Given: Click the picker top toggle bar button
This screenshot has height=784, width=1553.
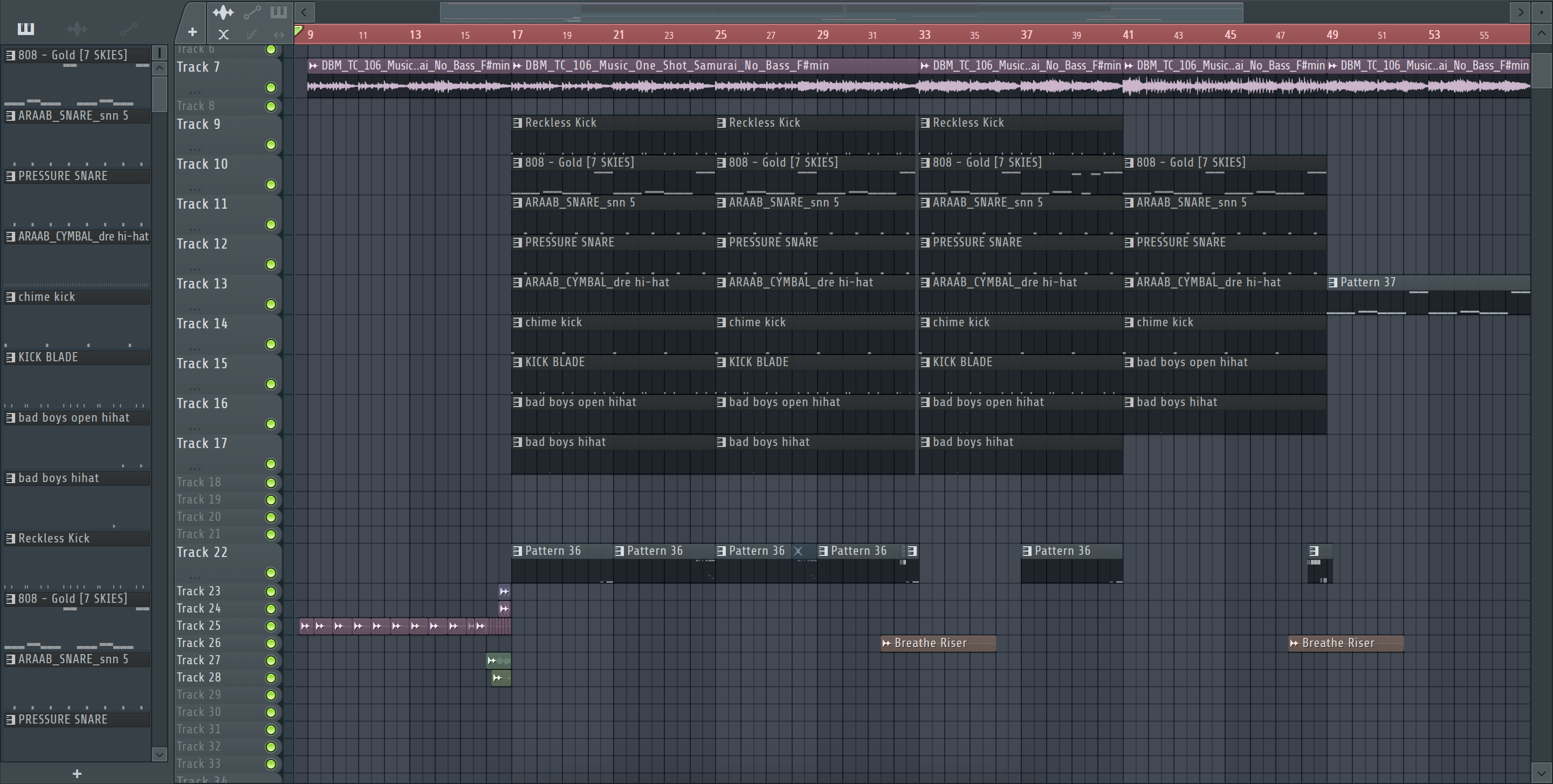Looking at the screenshot, I should (159, 53).
